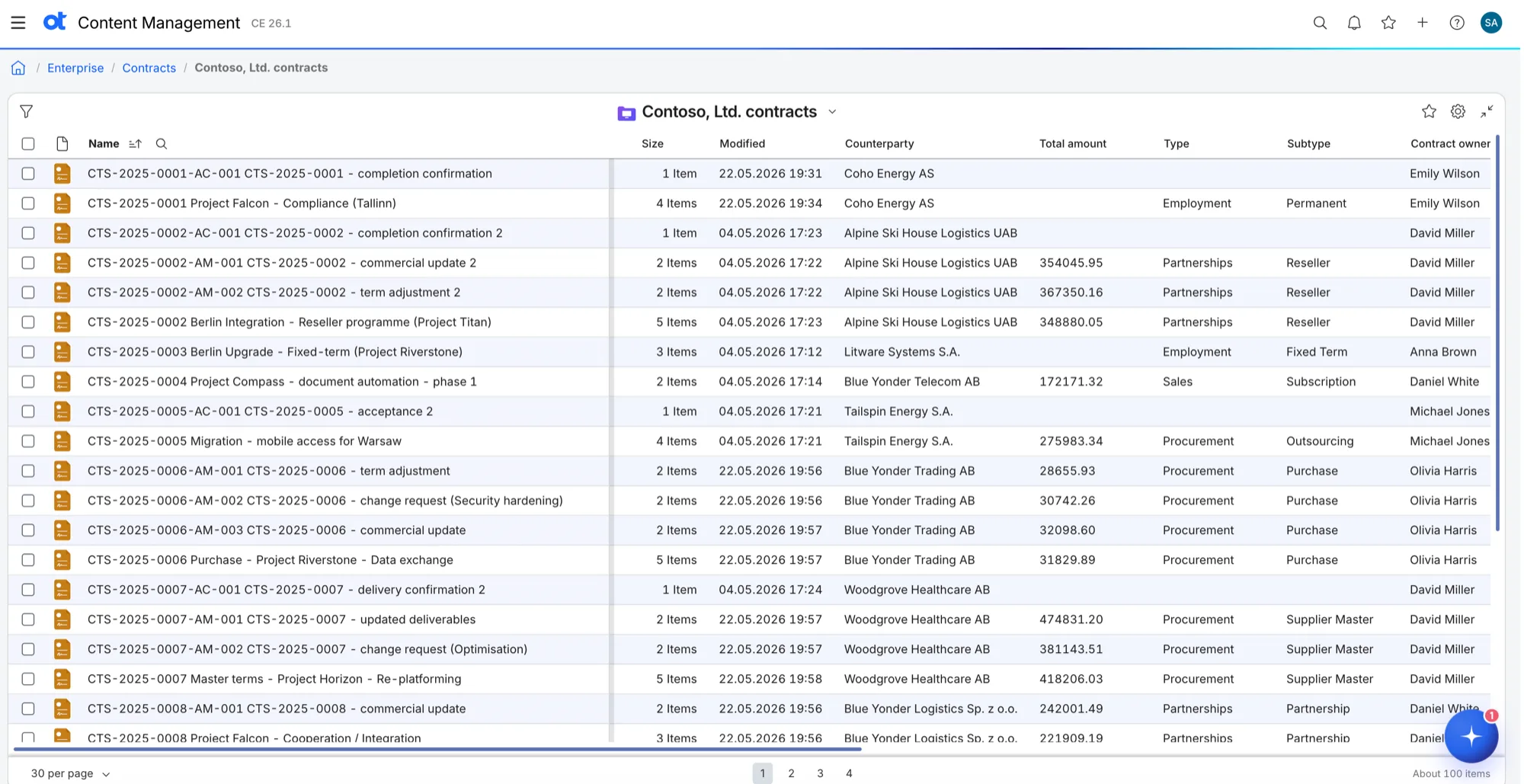Expand the Contoso, Ltd. contracts title dropdown
Viewport: 1524px width, 784px height.
pyautogui.click(x=832, y=112)
